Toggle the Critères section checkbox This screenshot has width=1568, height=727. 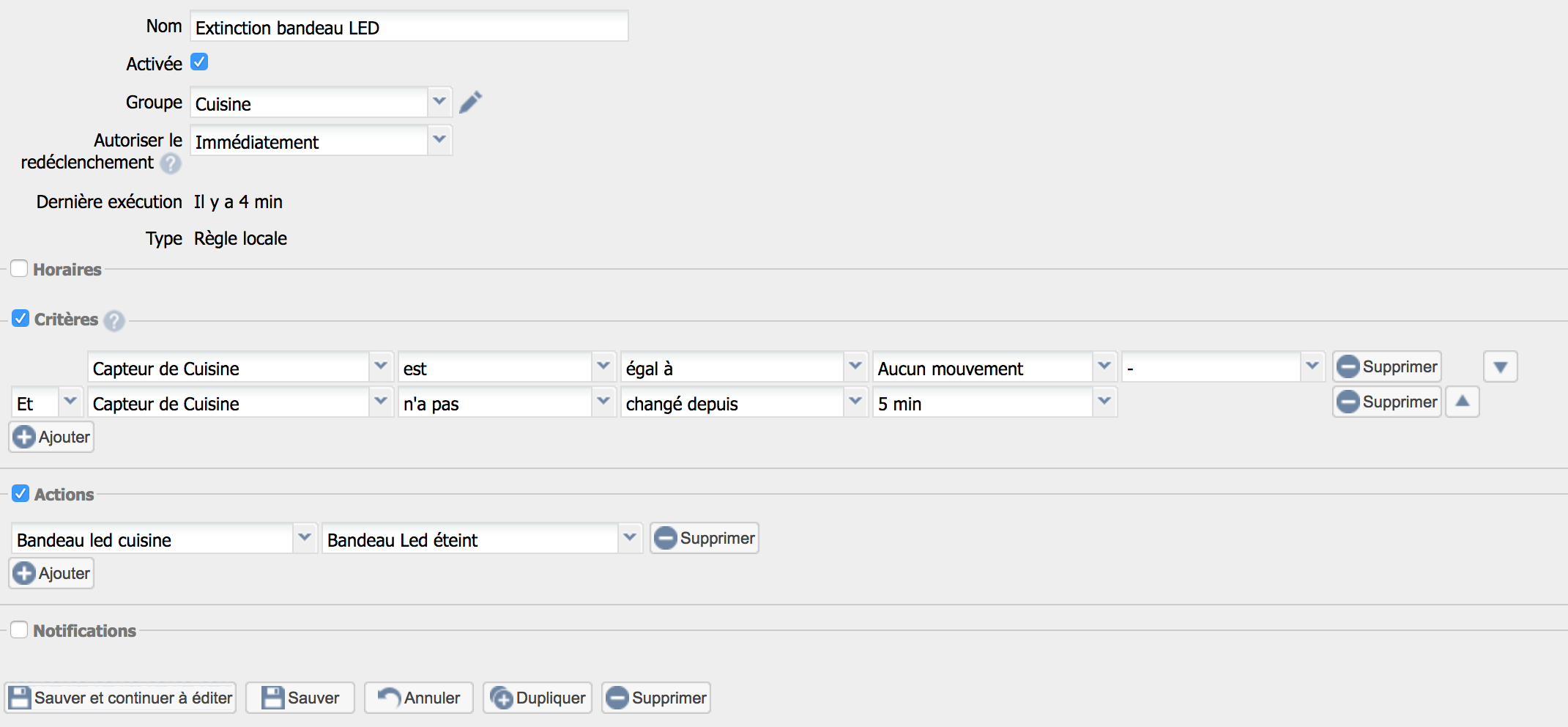pyautogui.click(x=21, y=318)
